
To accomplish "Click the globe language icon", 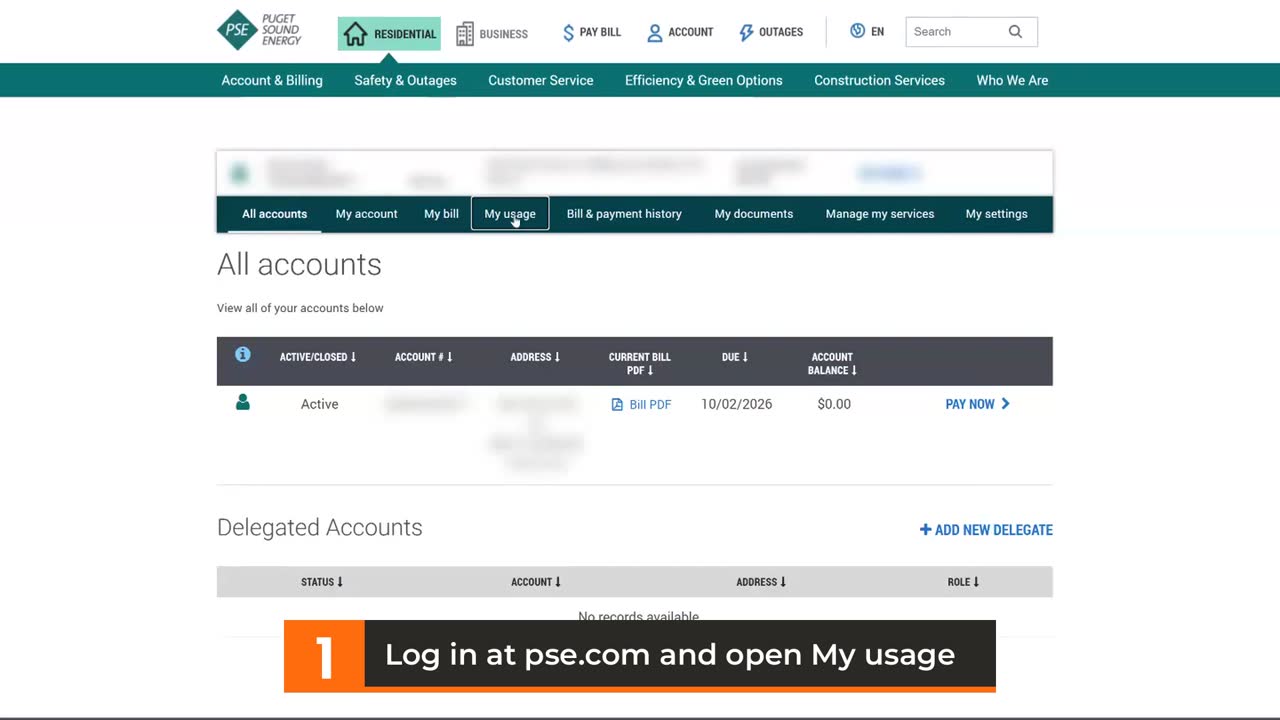I will (857, 31).
